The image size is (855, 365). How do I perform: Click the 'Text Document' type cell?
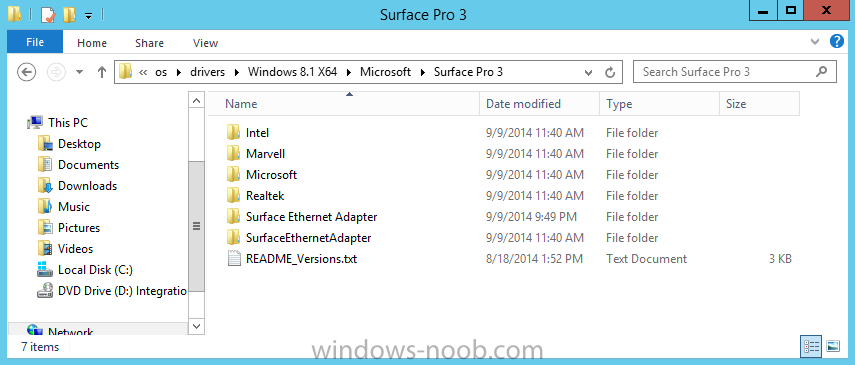(x=646, y=259)
